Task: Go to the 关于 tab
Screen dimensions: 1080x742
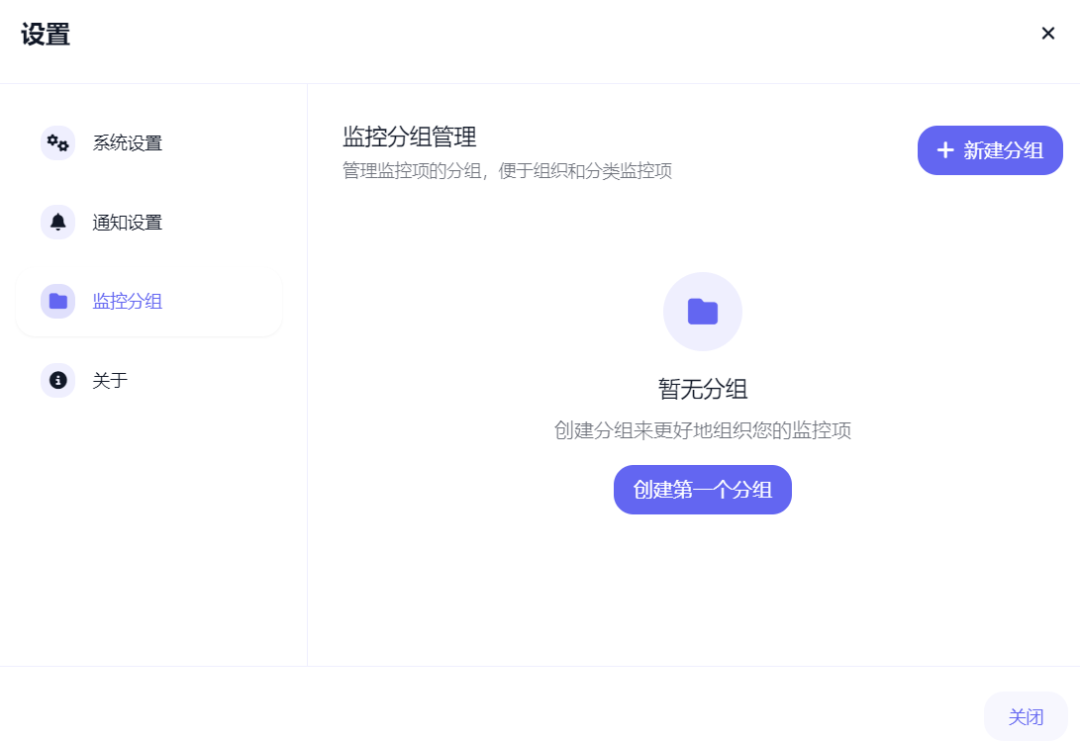Action: click(149, 380)
